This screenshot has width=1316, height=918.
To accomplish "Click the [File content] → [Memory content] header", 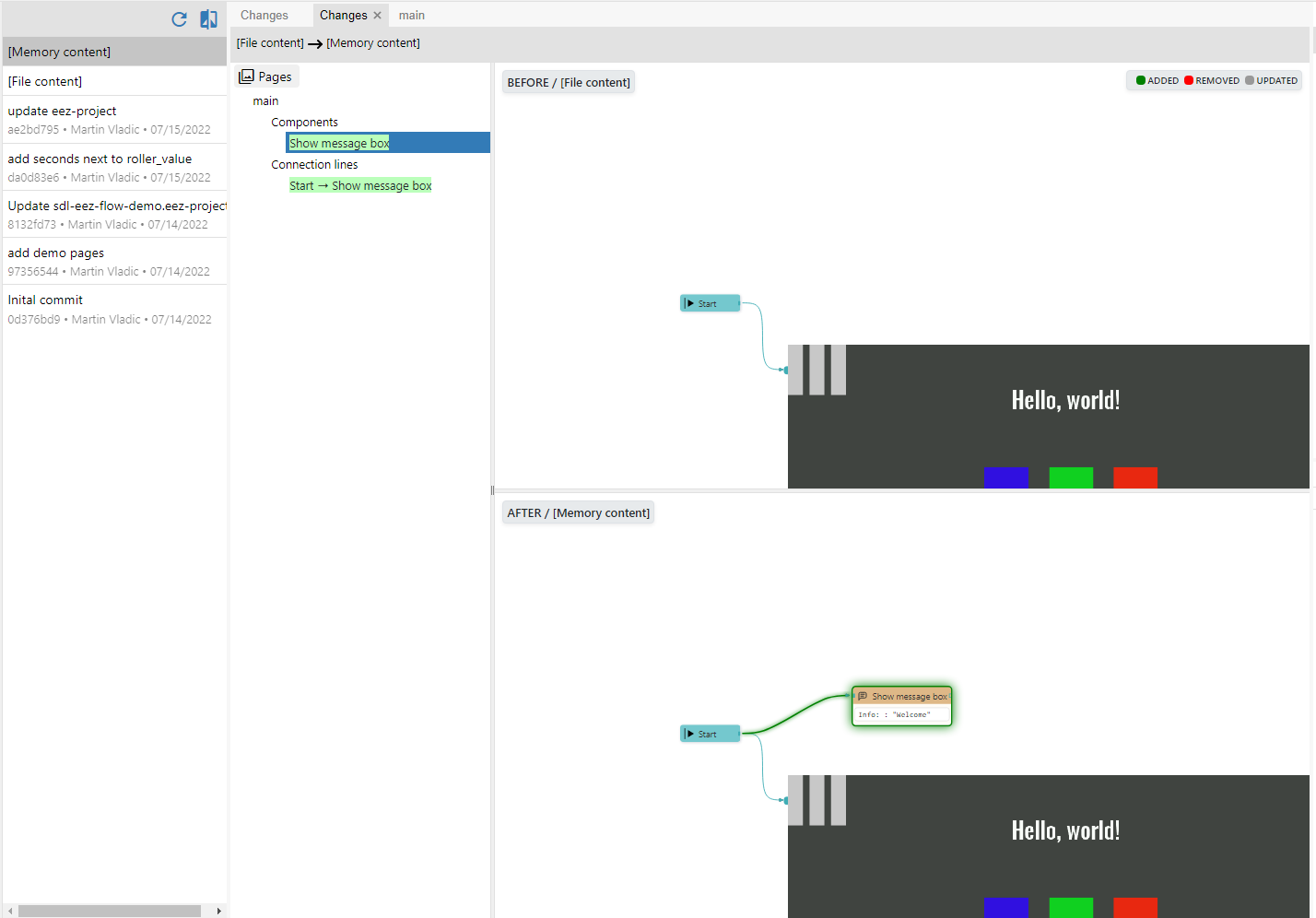I will click(x=328, y=43).
